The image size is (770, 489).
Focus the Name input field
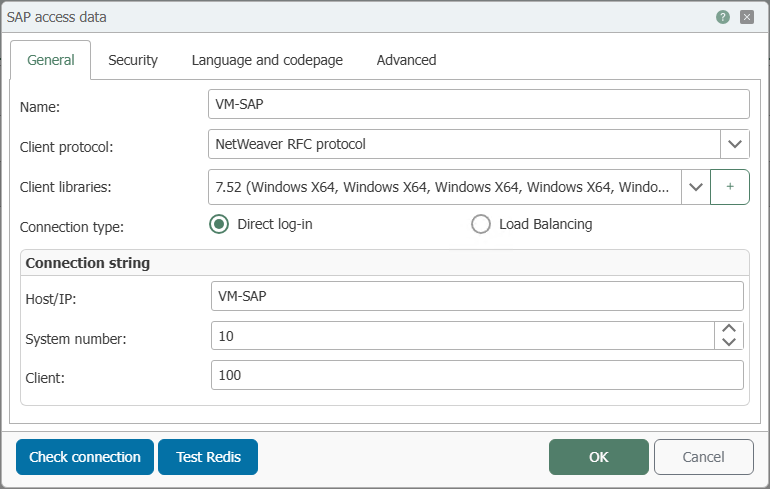coord(479,104)
